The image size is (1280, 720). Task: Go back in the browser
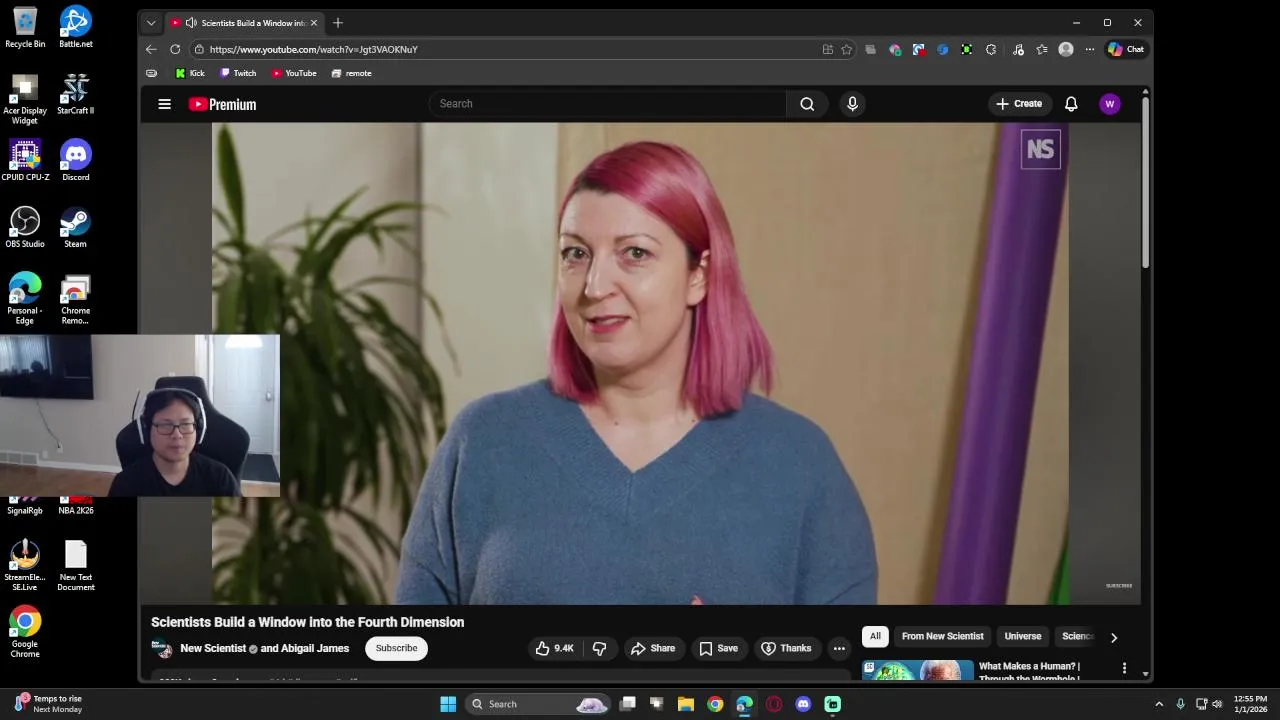151,49
